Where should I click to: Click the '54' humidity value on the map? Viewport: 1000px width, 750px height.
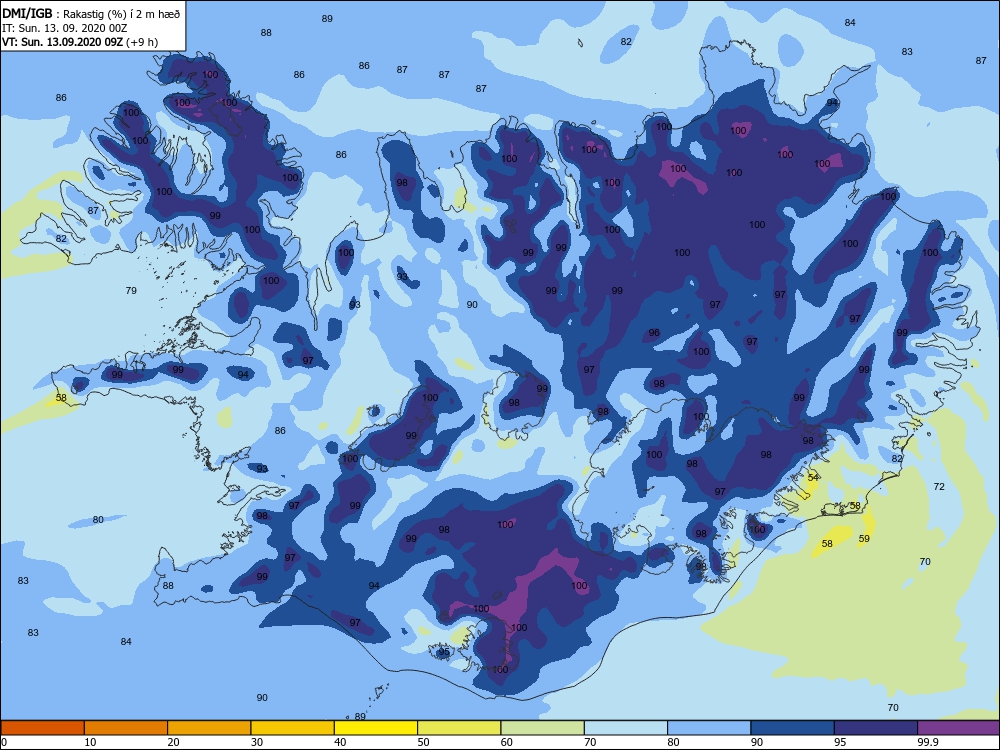(x=813, y=477)
